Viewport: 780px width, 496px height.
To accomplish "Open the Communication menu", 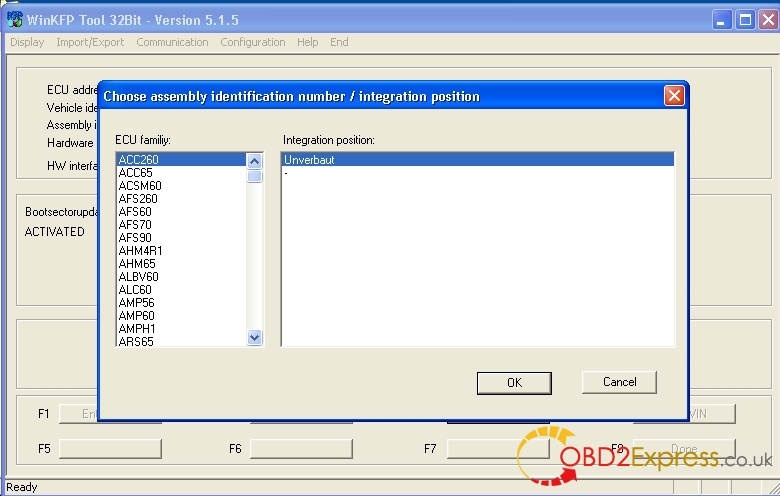I will pos(172,42).
